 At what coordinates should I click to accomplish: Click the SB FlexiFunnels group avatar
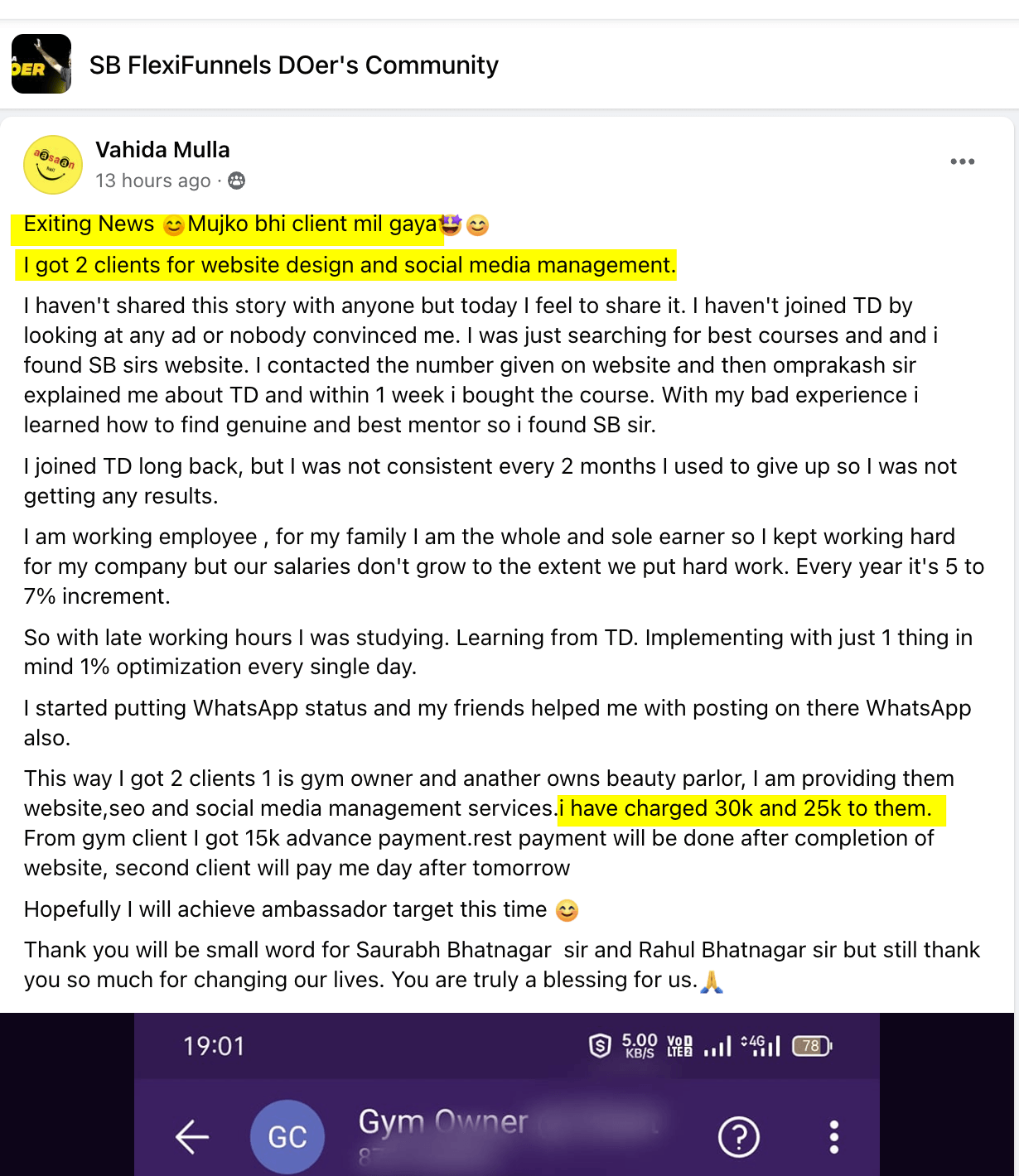coord(41,65)
